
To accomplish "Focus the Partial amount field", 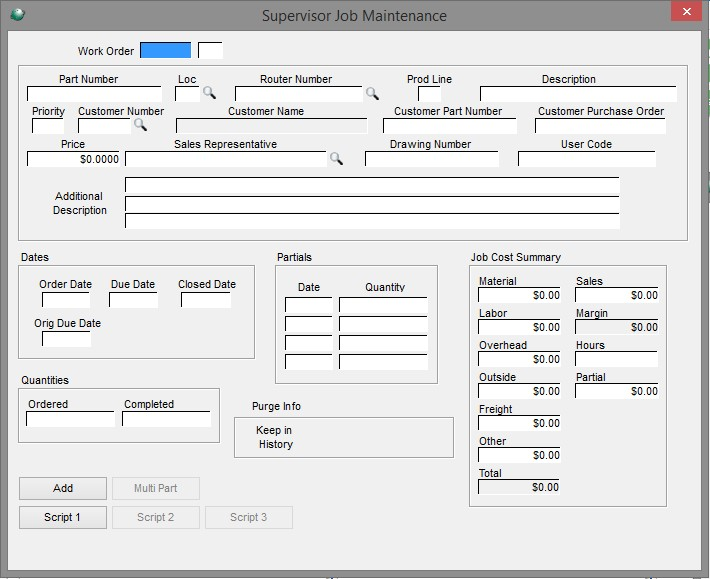I will click(617, 391).
